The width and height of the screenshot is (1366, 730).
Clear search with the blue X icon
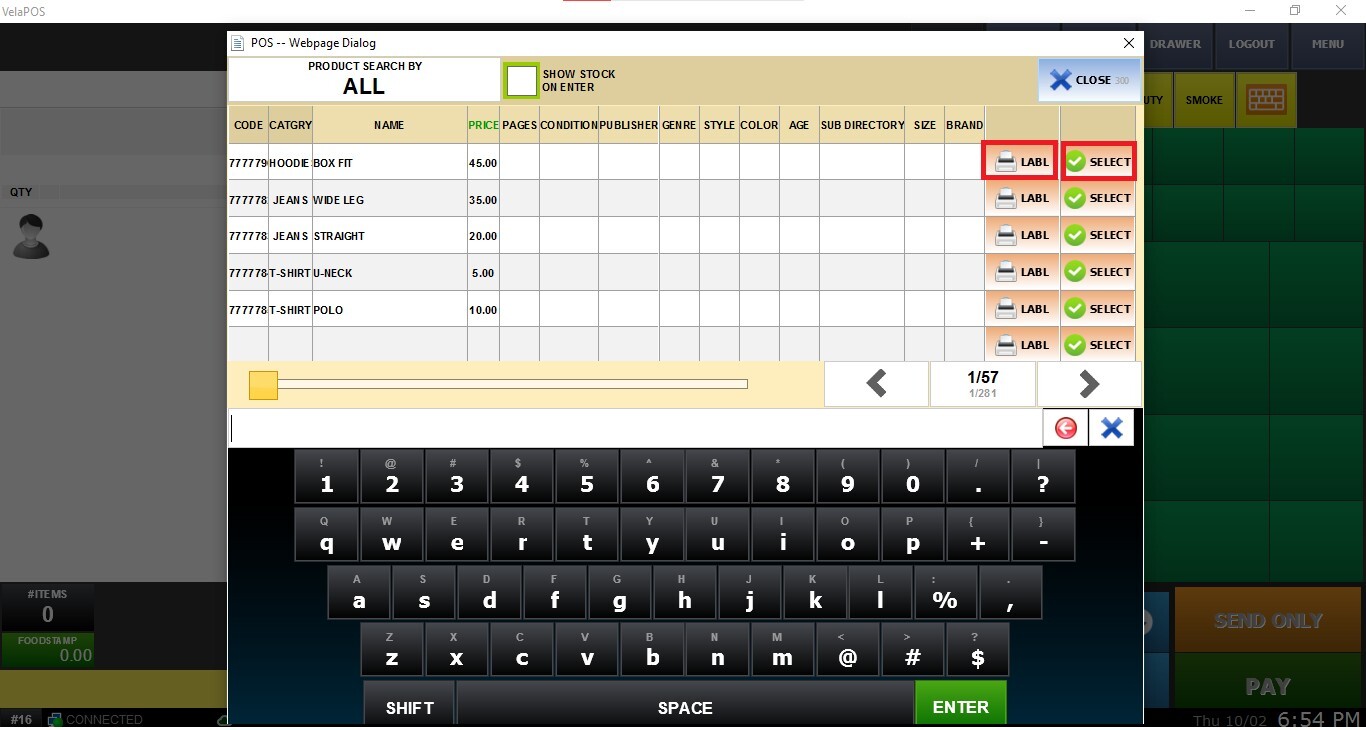pyautogui.click(x=1111, y=428)
